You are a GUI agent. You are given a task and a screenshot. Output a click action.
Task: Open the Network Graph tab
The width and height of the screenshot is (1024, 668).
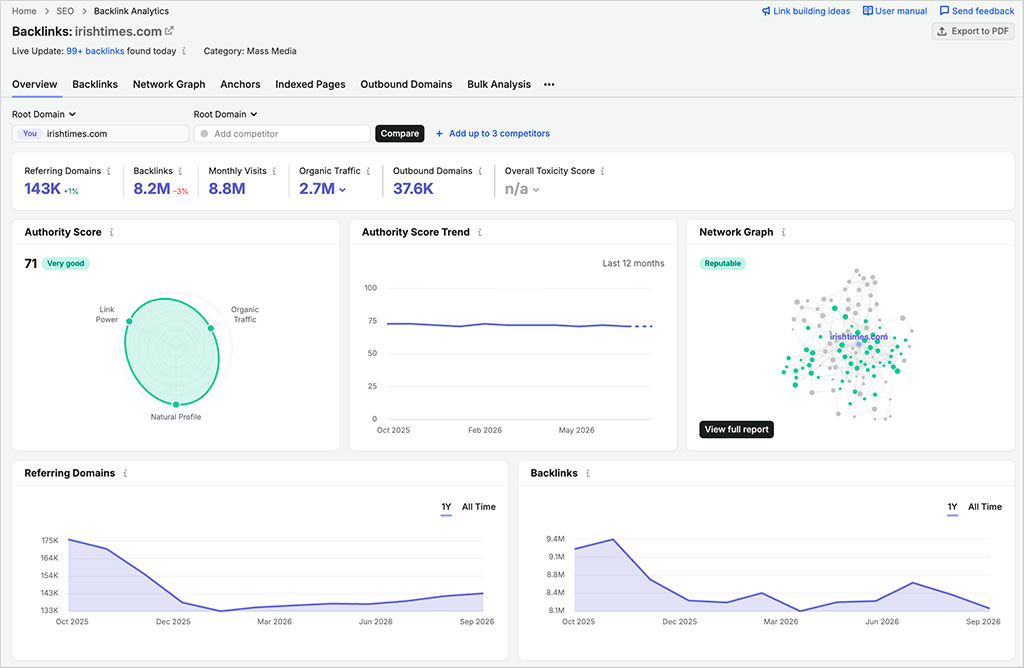point(168,84)
